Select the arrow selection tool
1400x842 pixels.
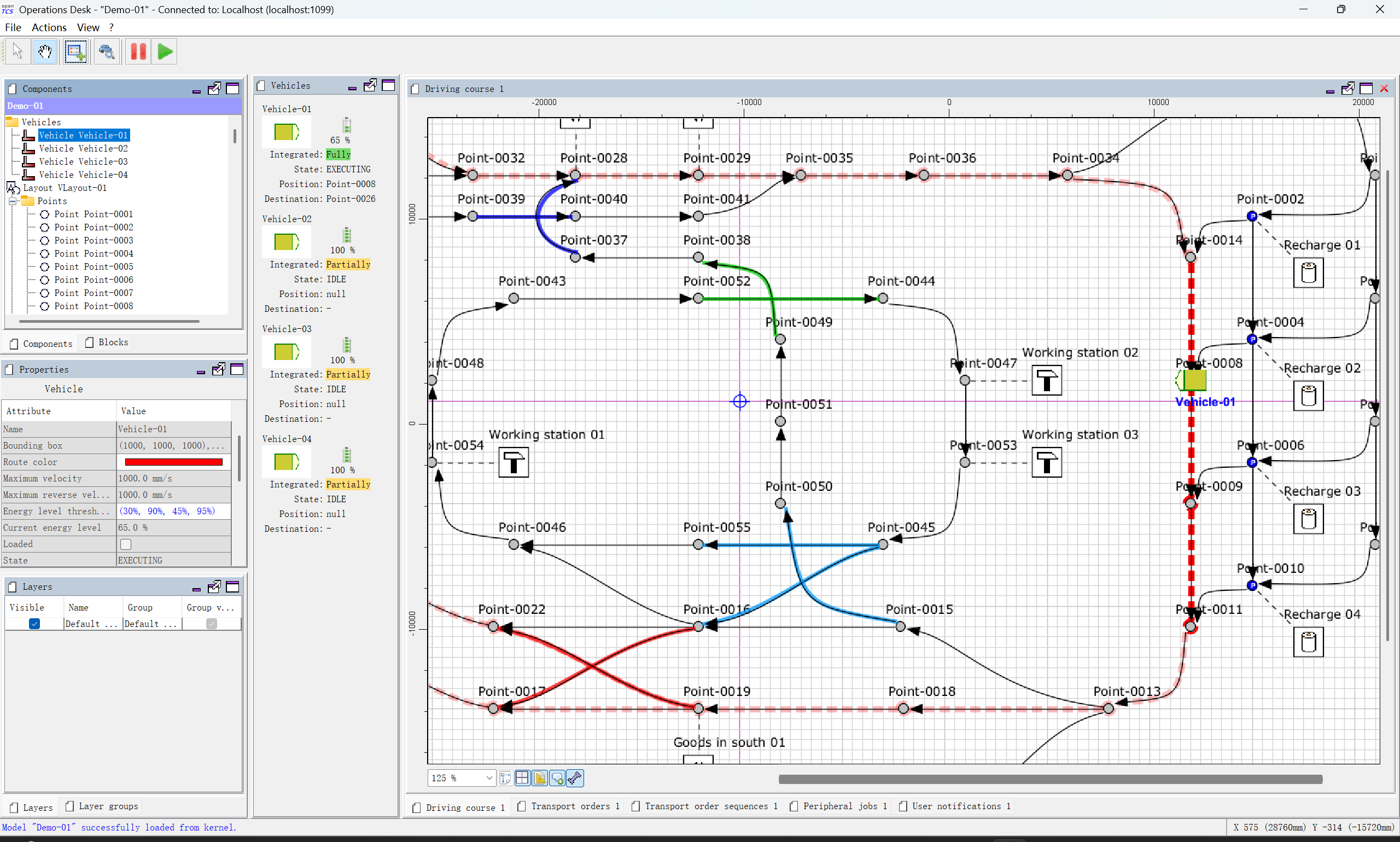[17, 51]
